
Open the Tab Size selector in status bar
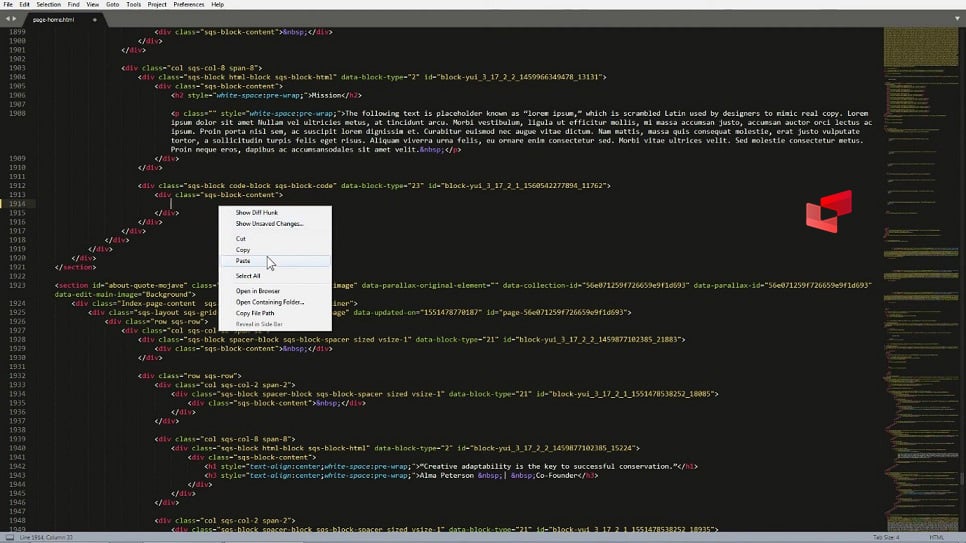tap(885, 537)
